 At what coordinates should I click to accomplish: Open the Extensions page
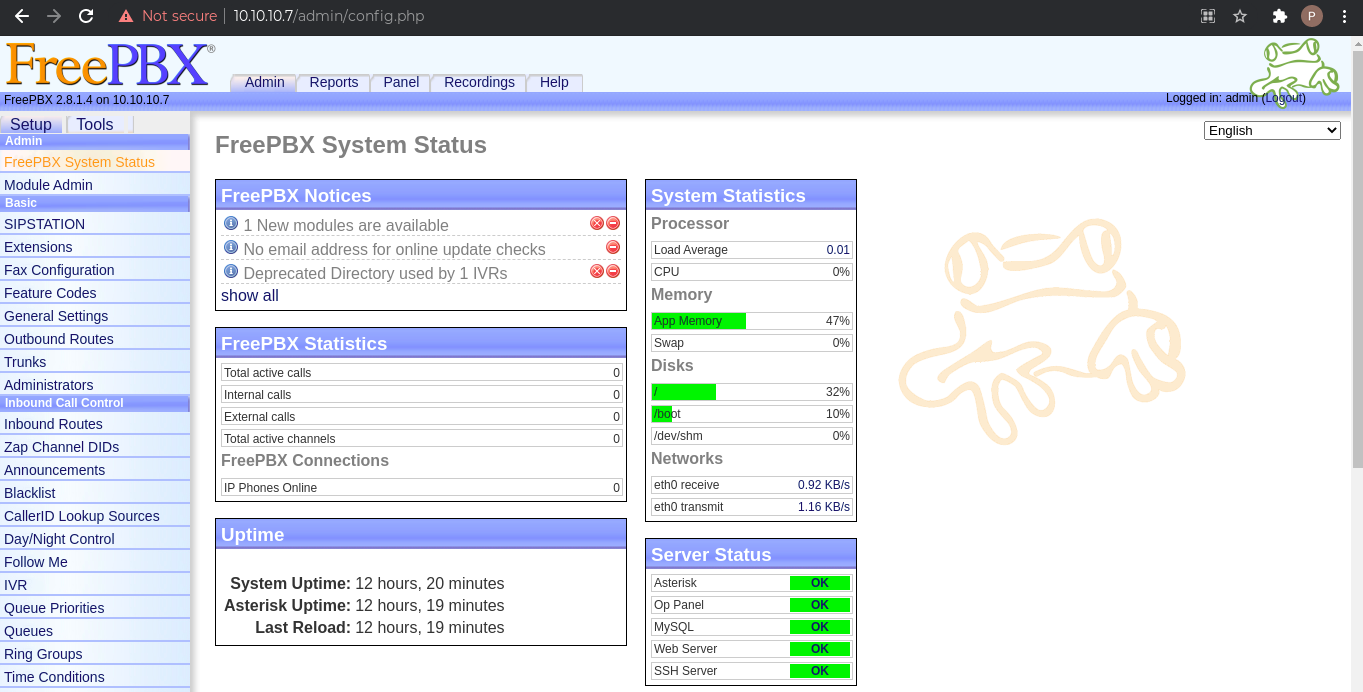coord(95,247)
